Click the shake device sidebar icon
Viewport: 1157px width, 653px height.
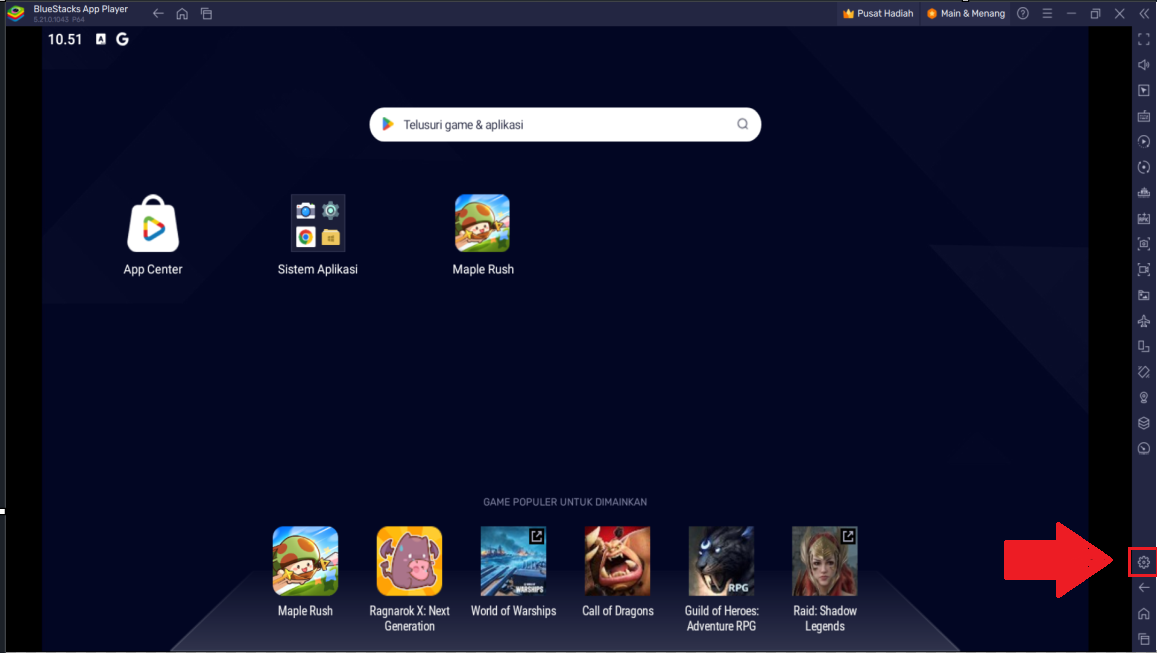pyautogui.click(x=1143, y=372)
